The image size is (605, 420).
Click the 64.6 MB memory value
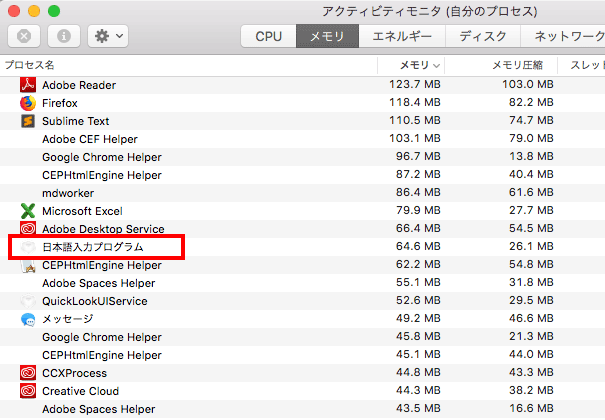tap(418, 246)
